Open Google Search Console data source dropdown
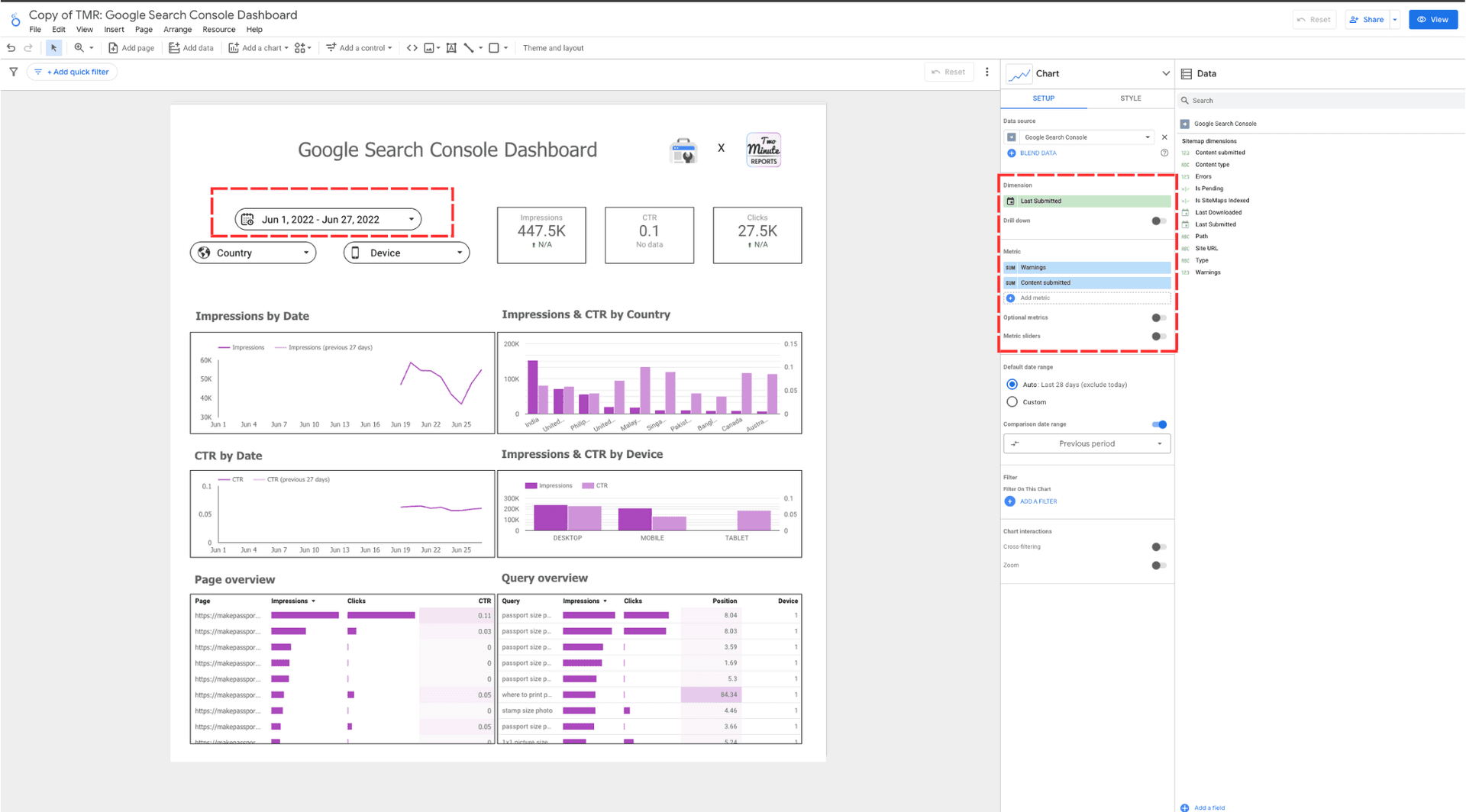This screenshot has height=812, width=1466. (1086, 137)
